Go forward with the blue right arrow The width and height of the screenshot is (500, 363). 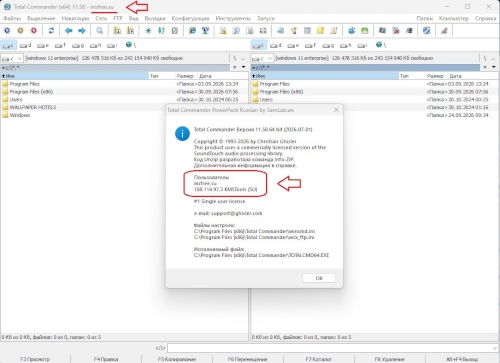pyautogui.click(x=82, y=31)
